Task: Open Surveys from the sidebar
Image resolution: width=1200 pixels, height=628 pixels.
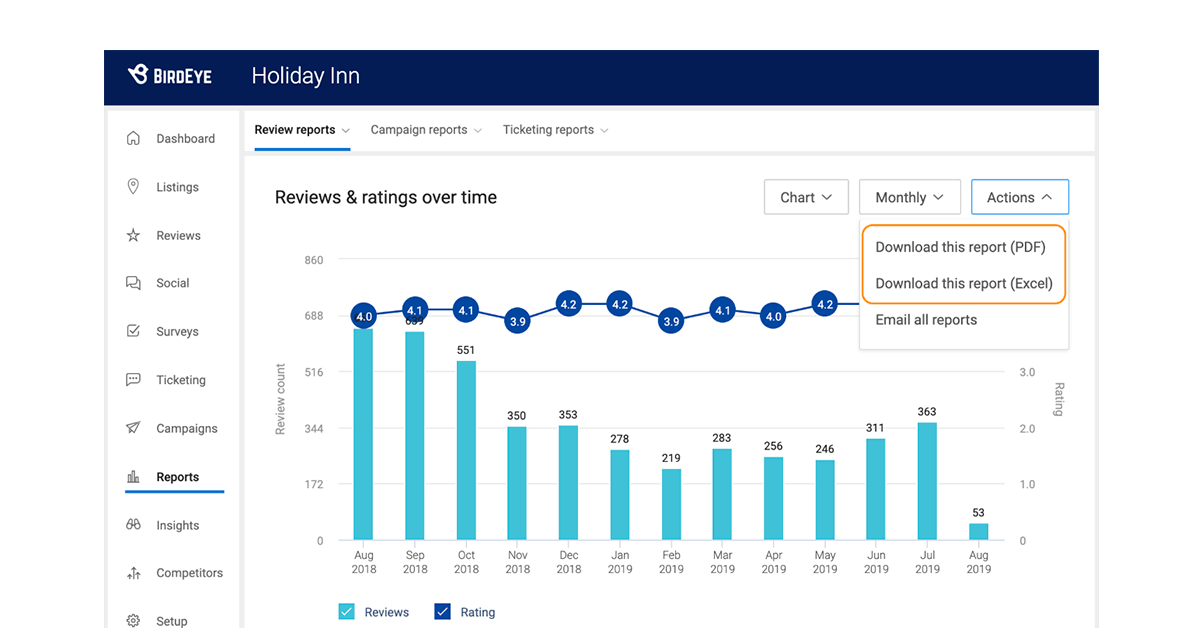Action: [x=177, y=331]
